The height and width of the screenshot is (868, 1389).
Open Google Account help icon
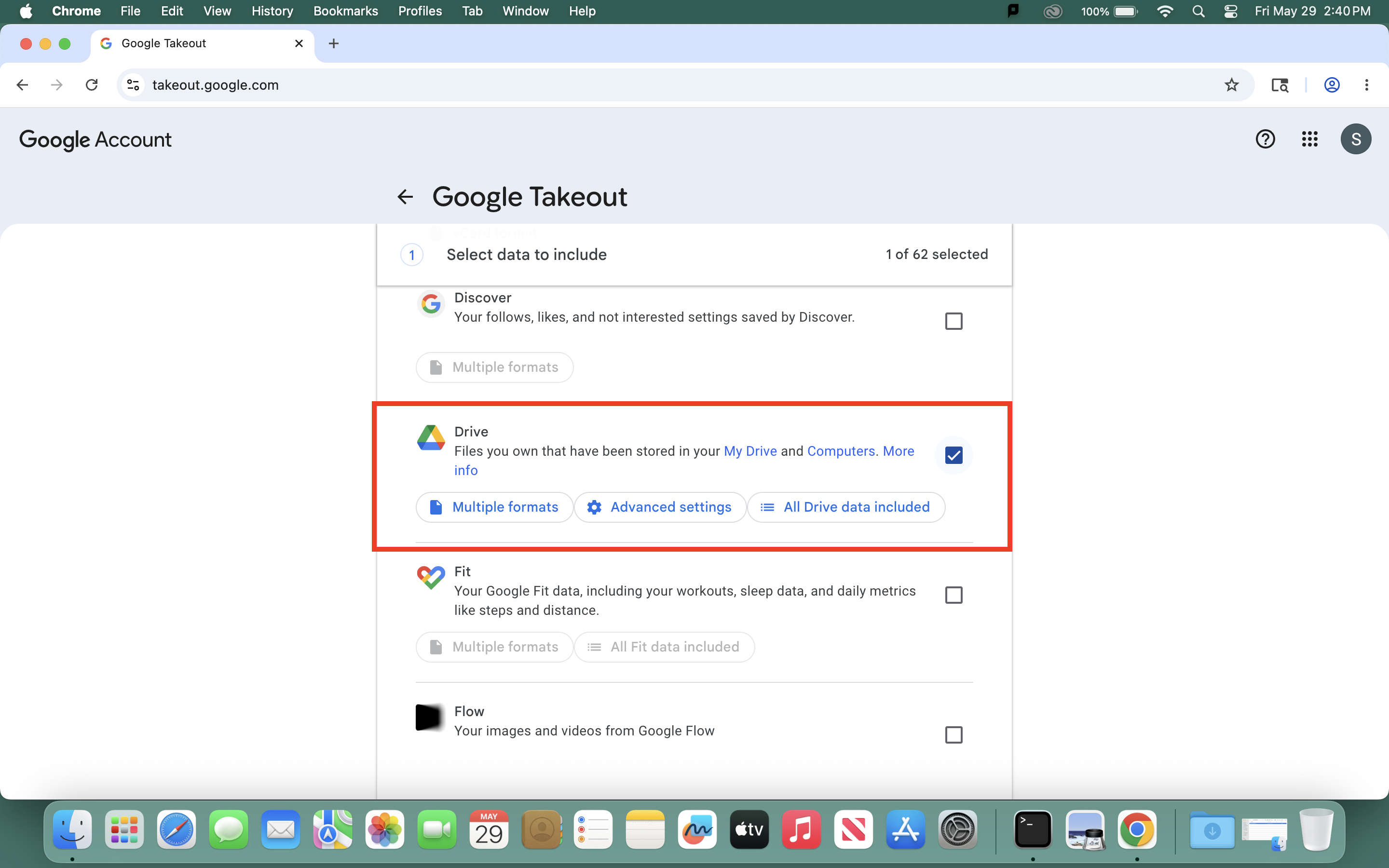(x=1265, y=139)
